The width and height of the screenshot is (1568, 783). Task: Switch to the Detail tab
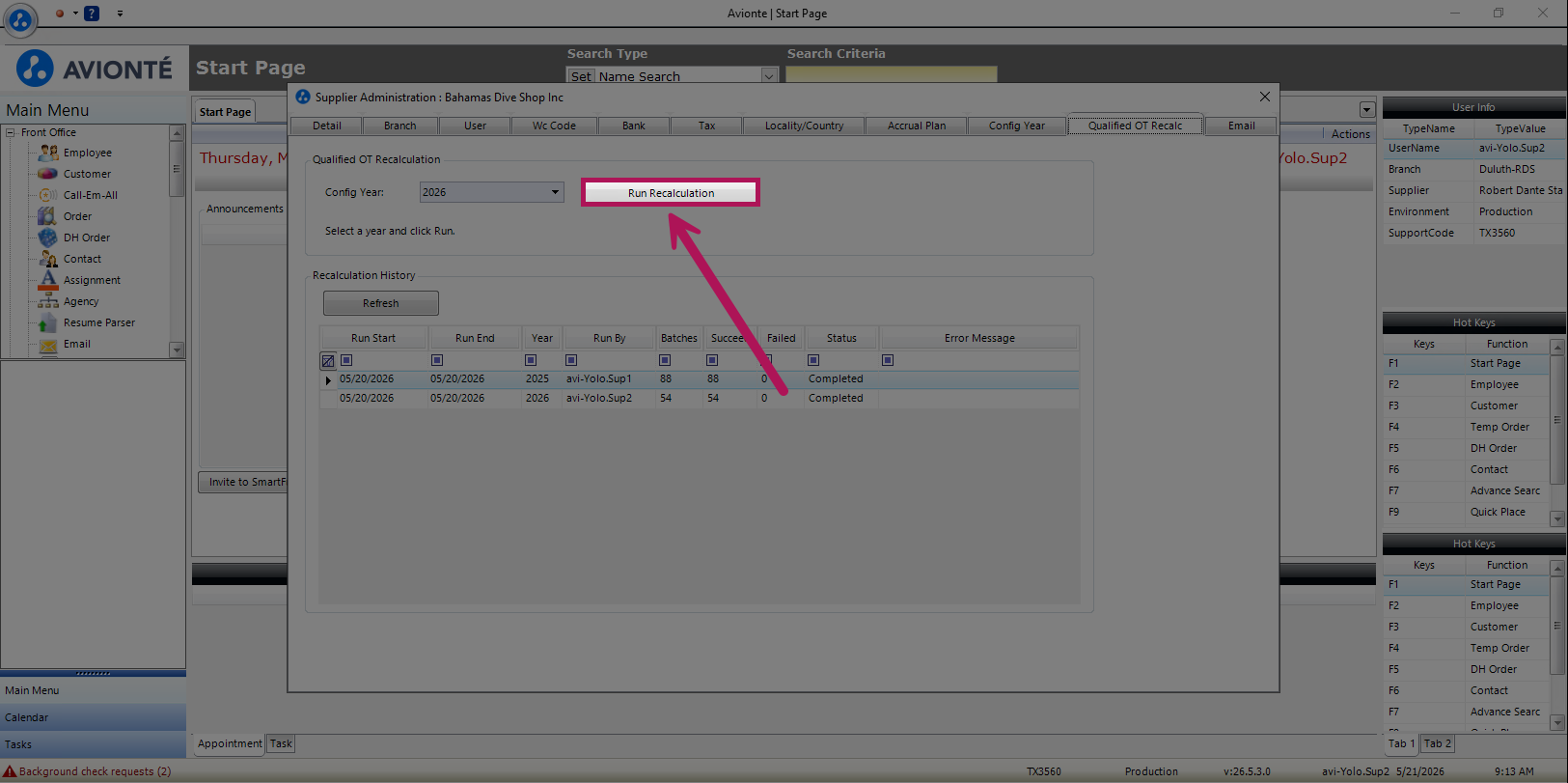[327, 126]
